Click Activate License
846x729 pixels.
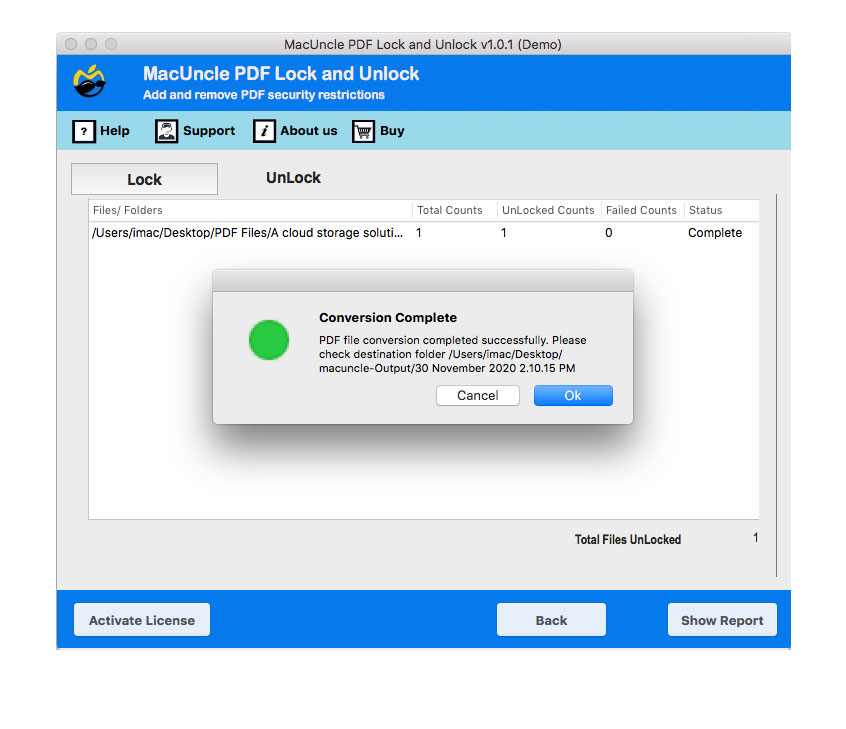click(141, 619)
